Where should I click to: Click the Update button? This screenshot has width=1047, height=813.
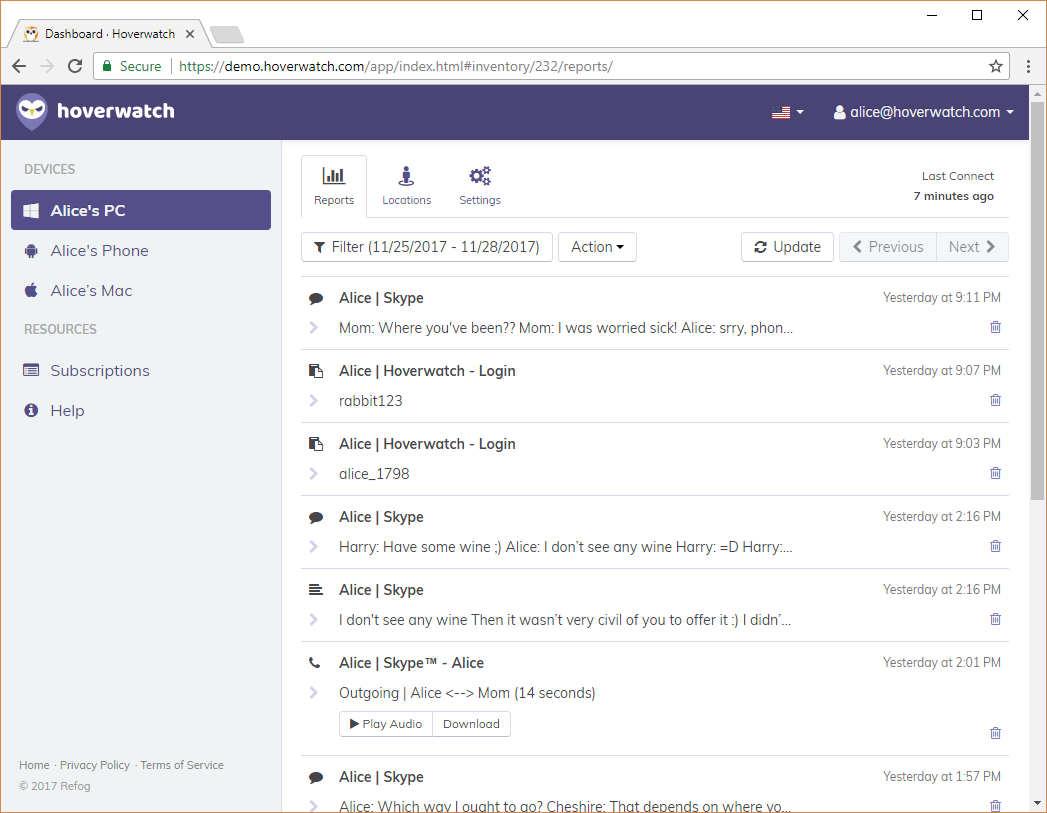coord(787,247)
